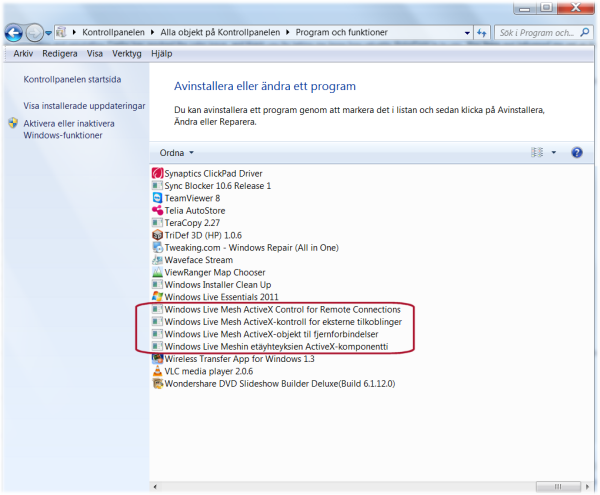
Task: Select Synaptics ClickPad Driver entry text
Action: coord(213,173)
